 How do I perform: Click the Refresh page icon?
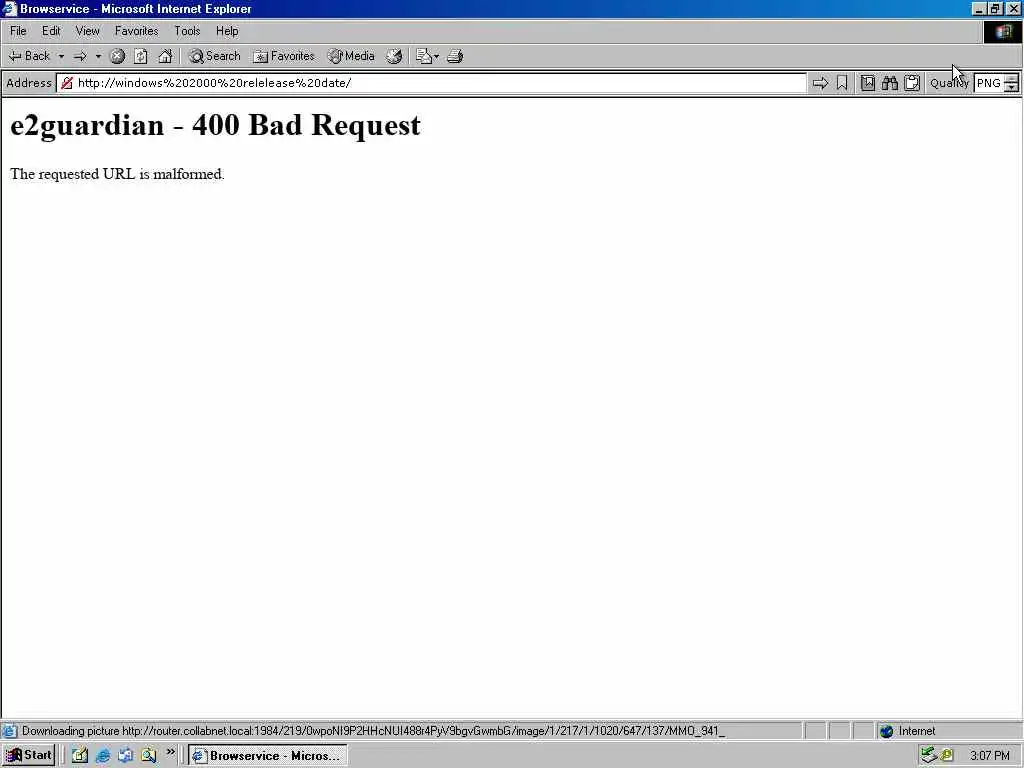[140, 56]
